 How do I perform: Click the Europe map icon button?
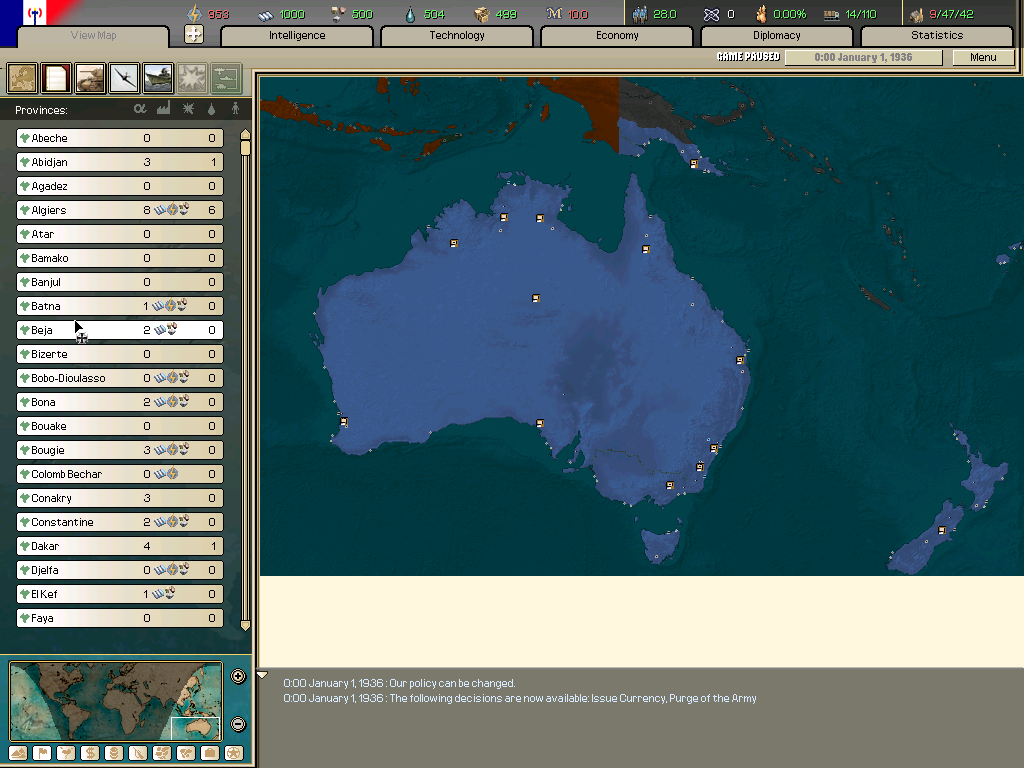coord(22,77)
